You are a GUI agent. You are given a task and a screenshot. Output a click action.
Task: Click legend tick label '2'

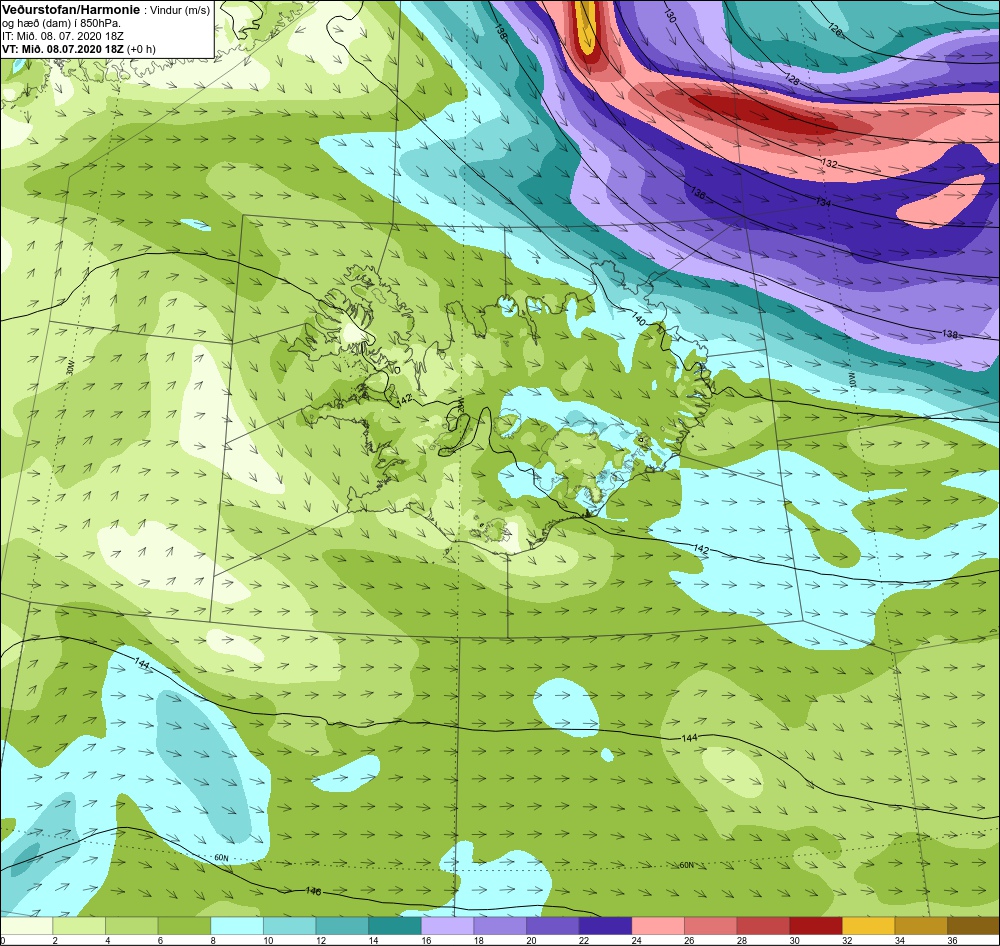pos(55,940)
